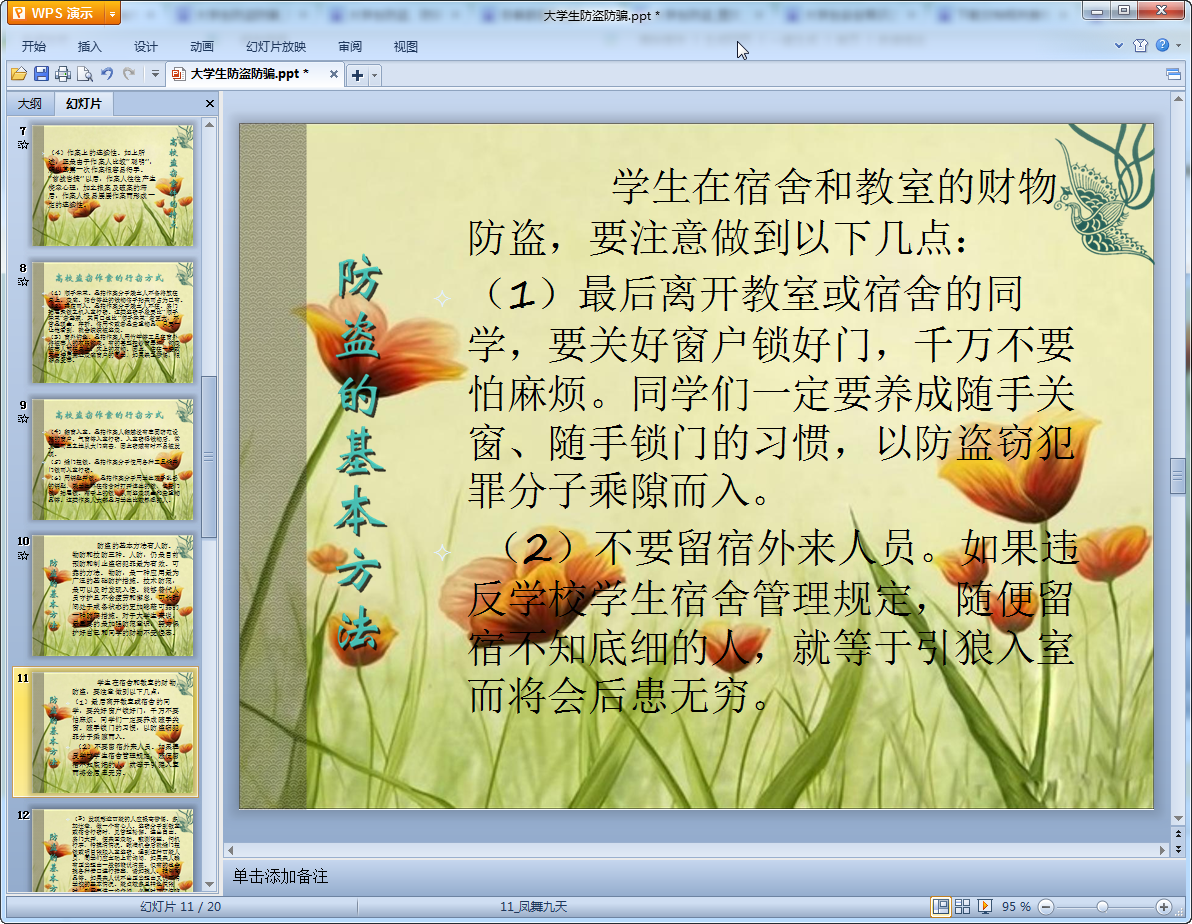The height and width of the screenshot is (924, 1192).
Task: Switch to the 大纲 outline pane tab
Action: pos(30,103)
